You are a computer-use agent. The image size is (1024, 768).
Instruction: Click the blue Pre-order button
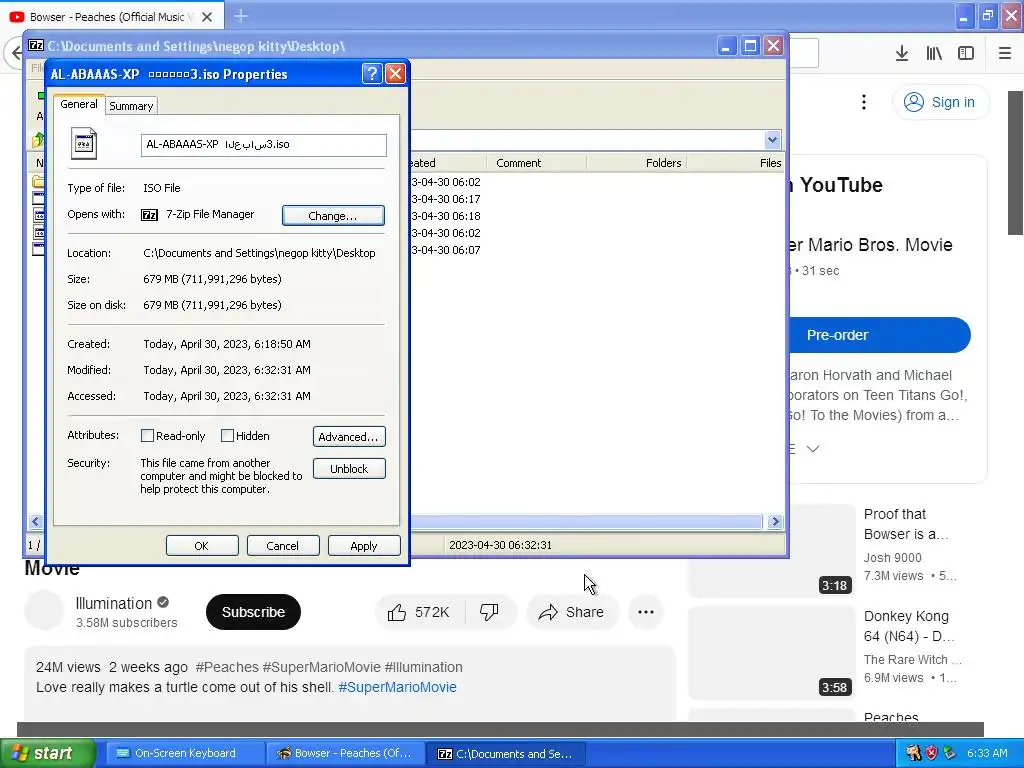(879, 335)
